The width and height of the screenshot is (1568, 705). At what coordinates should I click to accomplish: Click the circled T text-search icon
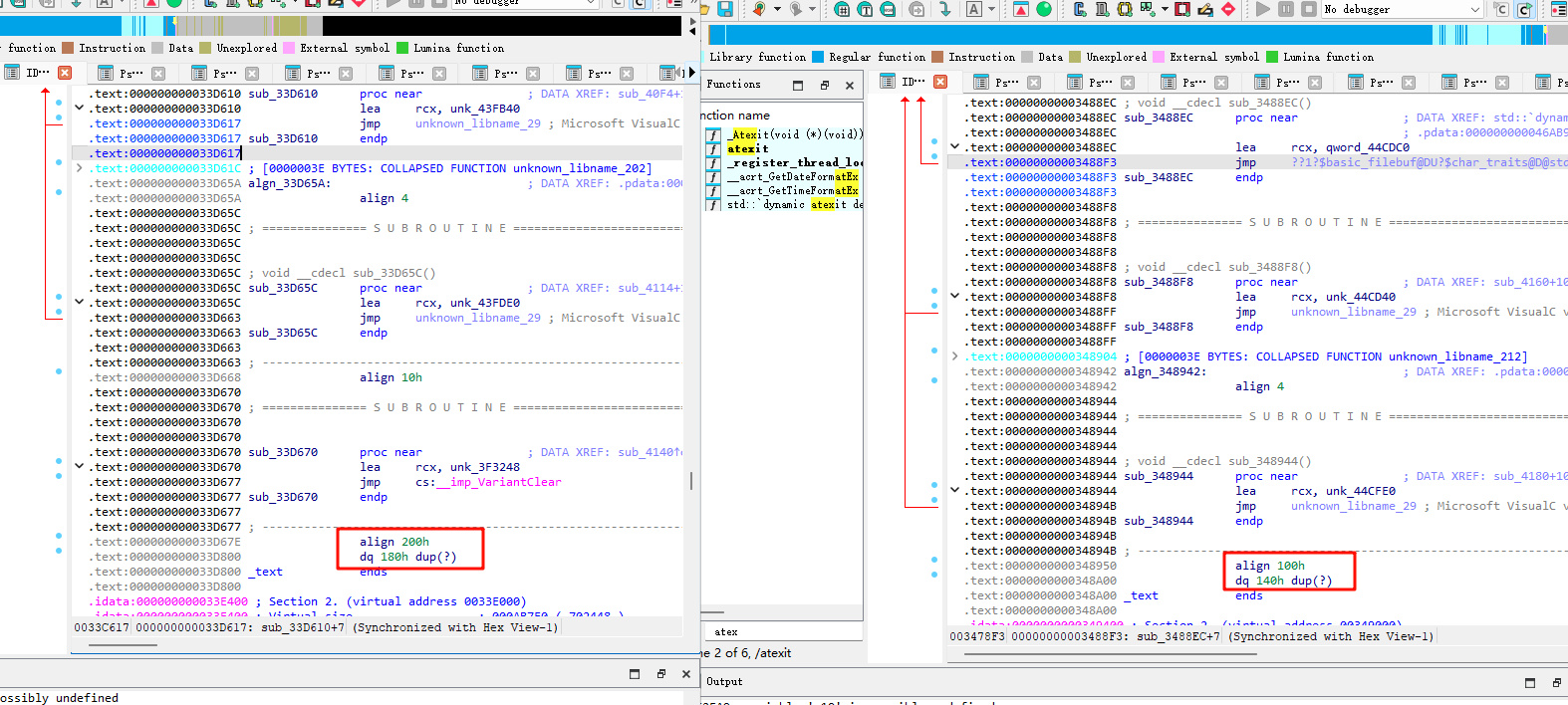pos(865,9)
